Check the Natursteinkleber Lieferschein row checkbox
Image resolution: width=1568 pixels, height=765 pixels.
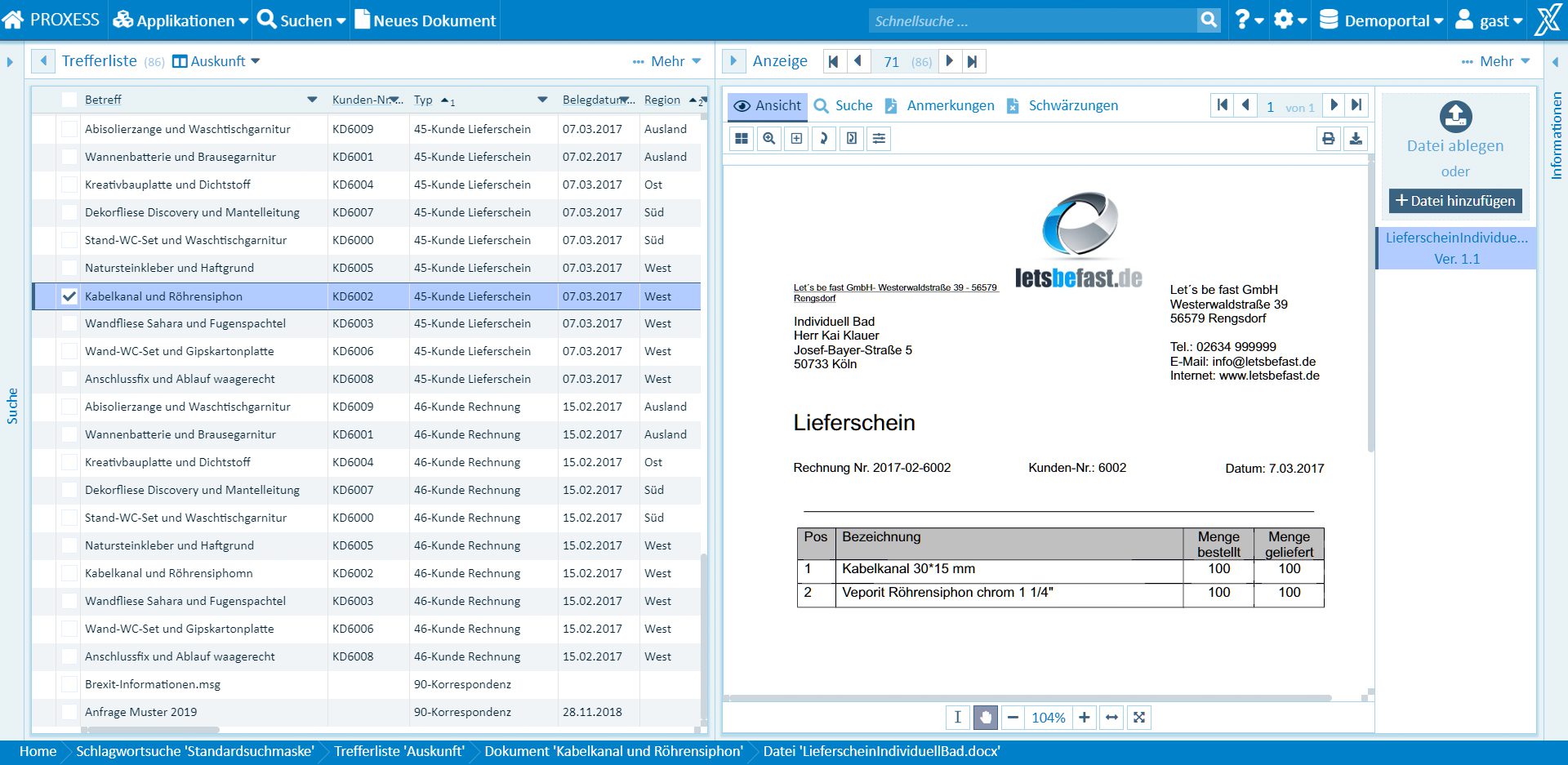(69, 268)
